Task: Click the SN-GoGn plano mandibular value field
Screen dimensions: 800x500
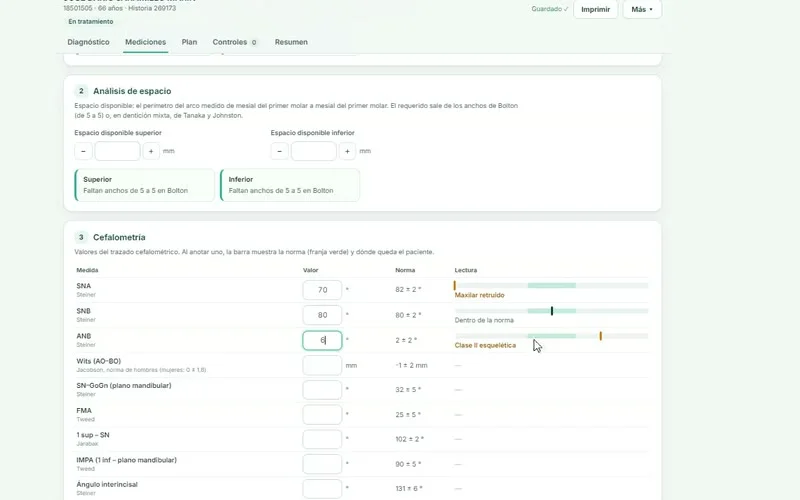Action: click(x=322, y=389)
